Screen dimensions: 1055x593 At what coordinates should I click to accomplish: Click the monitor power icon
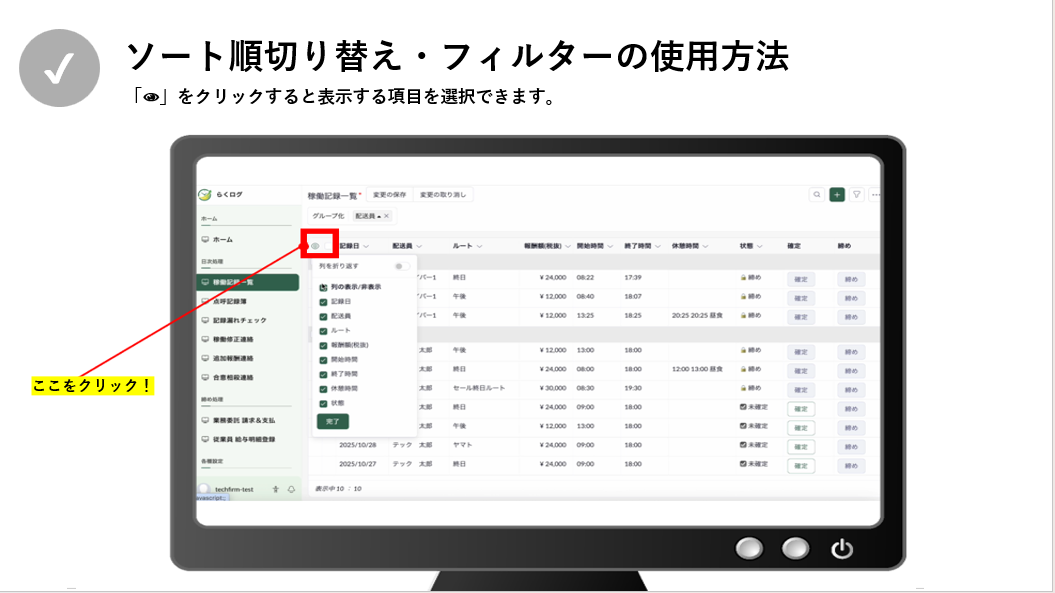tap(842, 548)
